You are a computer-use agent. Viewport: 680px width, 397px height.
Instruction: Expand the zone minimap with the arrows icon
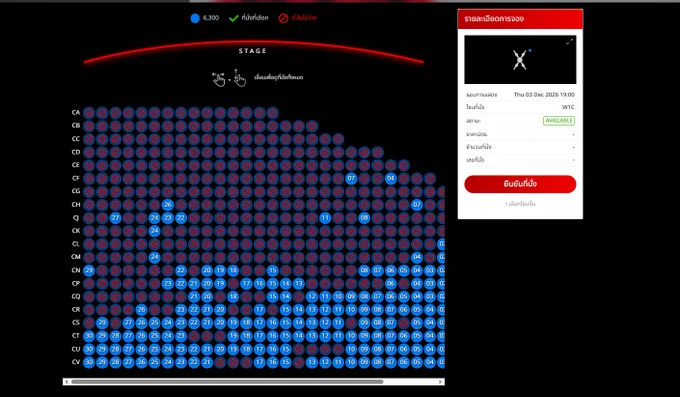[x=569, y=42]
